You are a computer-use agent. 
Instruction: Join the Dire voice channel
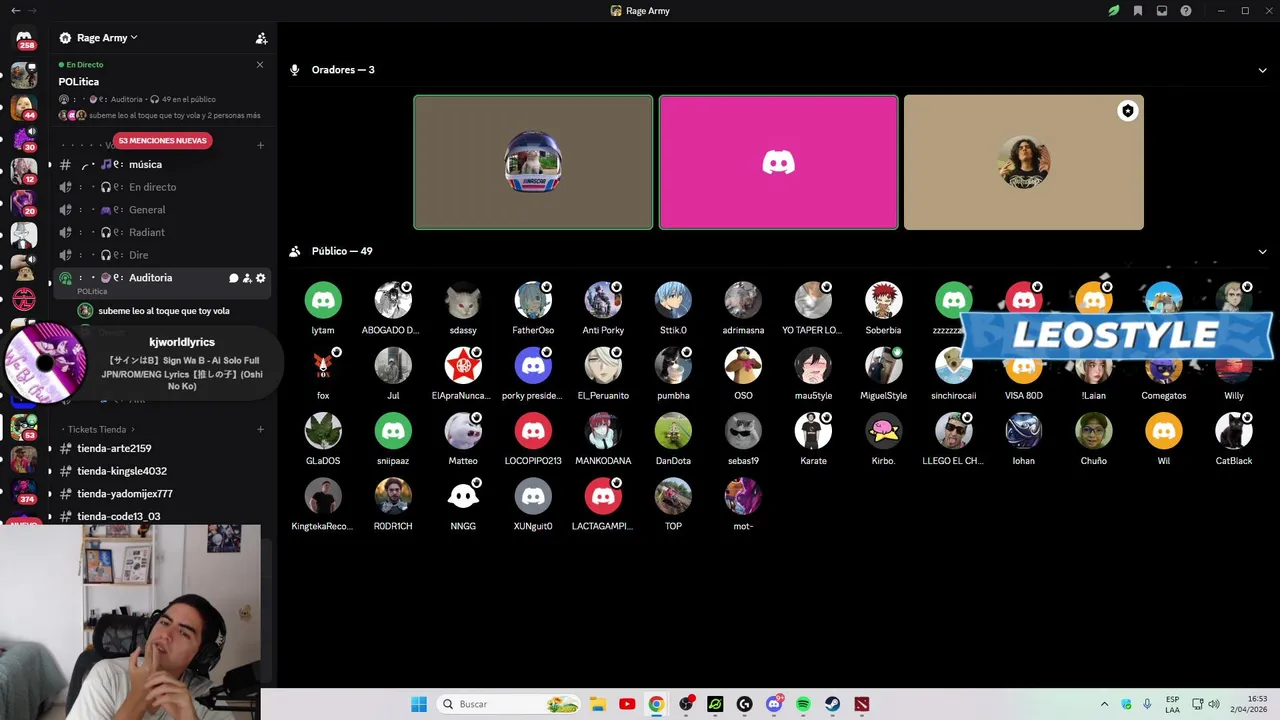coord(160,255)
